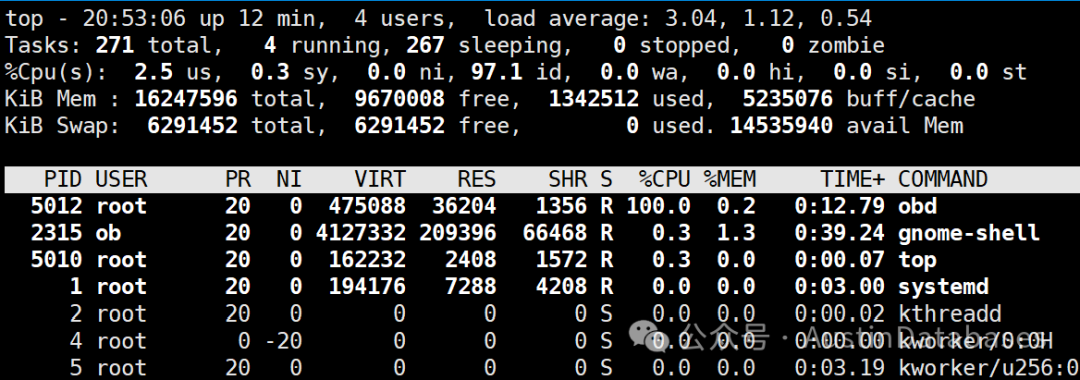Click the TIME+ column header
The width and height of the screenshot is (1080, 380).
853,180
